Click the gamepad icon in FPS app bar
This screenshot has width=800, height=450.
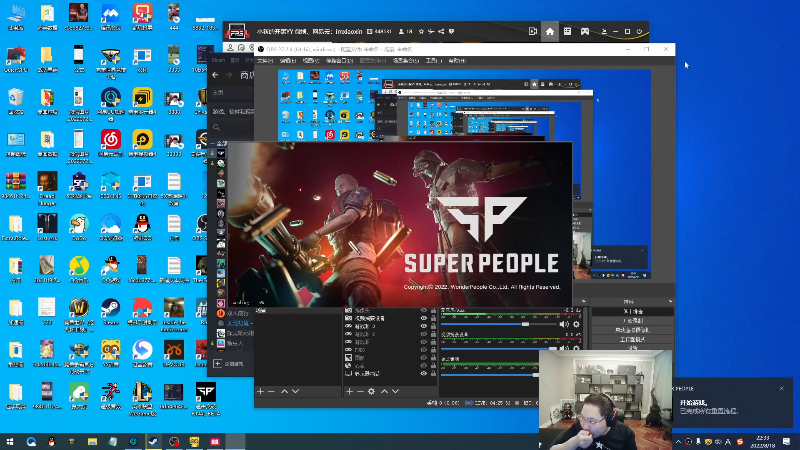(585, 32)
